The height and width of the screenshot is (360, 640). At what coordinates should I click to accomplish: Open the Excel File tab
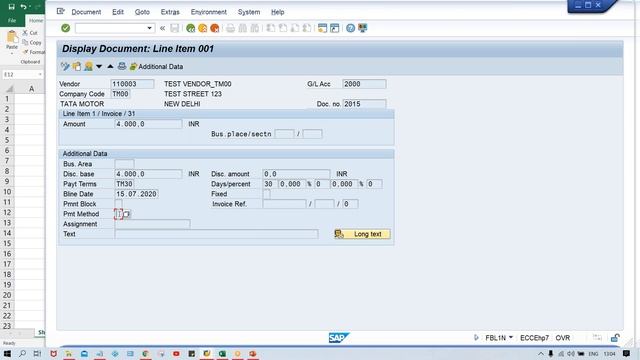click(12, 20)
